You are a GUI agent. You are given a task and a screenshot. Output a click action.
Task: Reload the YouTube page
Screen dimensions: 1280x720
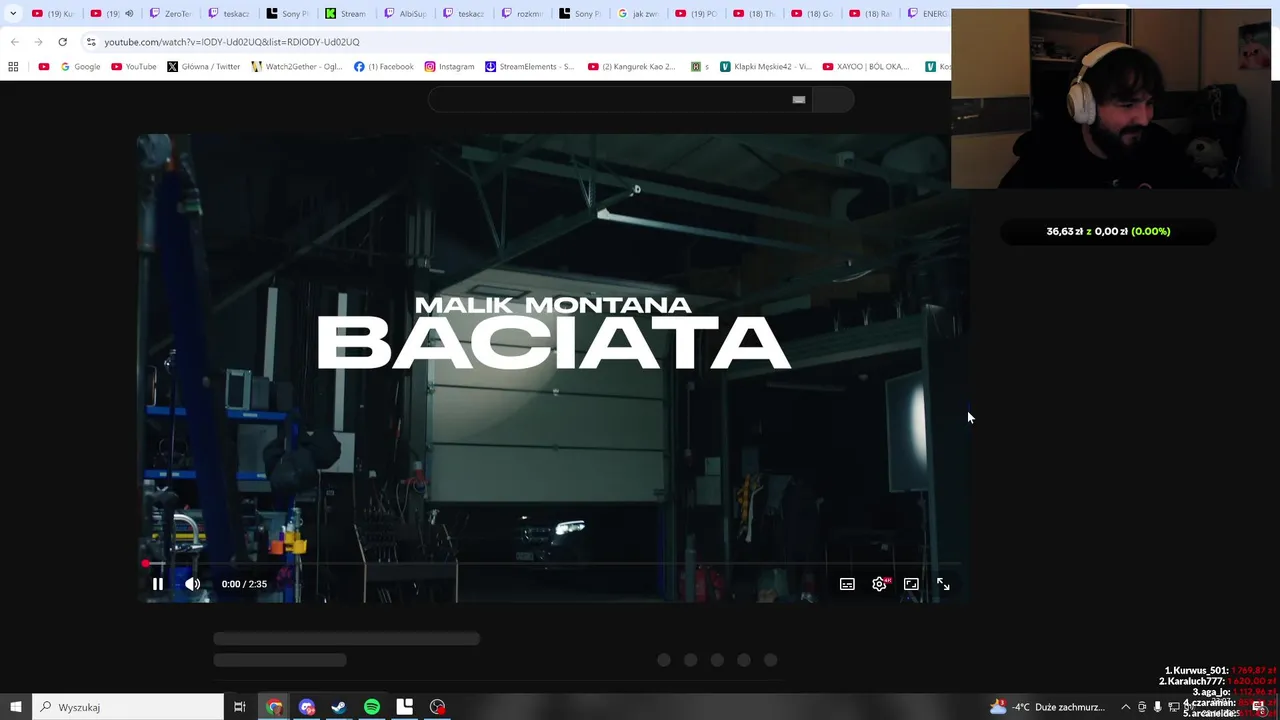click(x=62, y=42)
